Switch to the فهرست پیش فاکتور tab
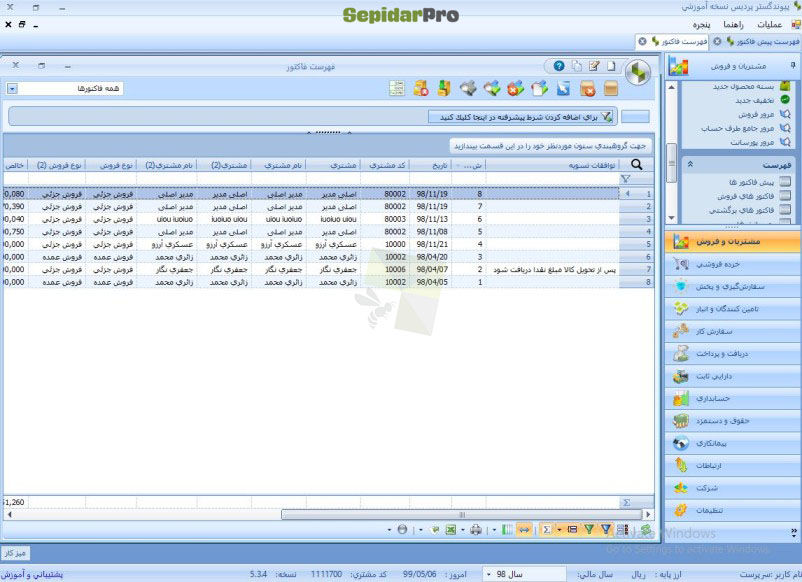Screen dimensions: 802x582 point(768,41)
